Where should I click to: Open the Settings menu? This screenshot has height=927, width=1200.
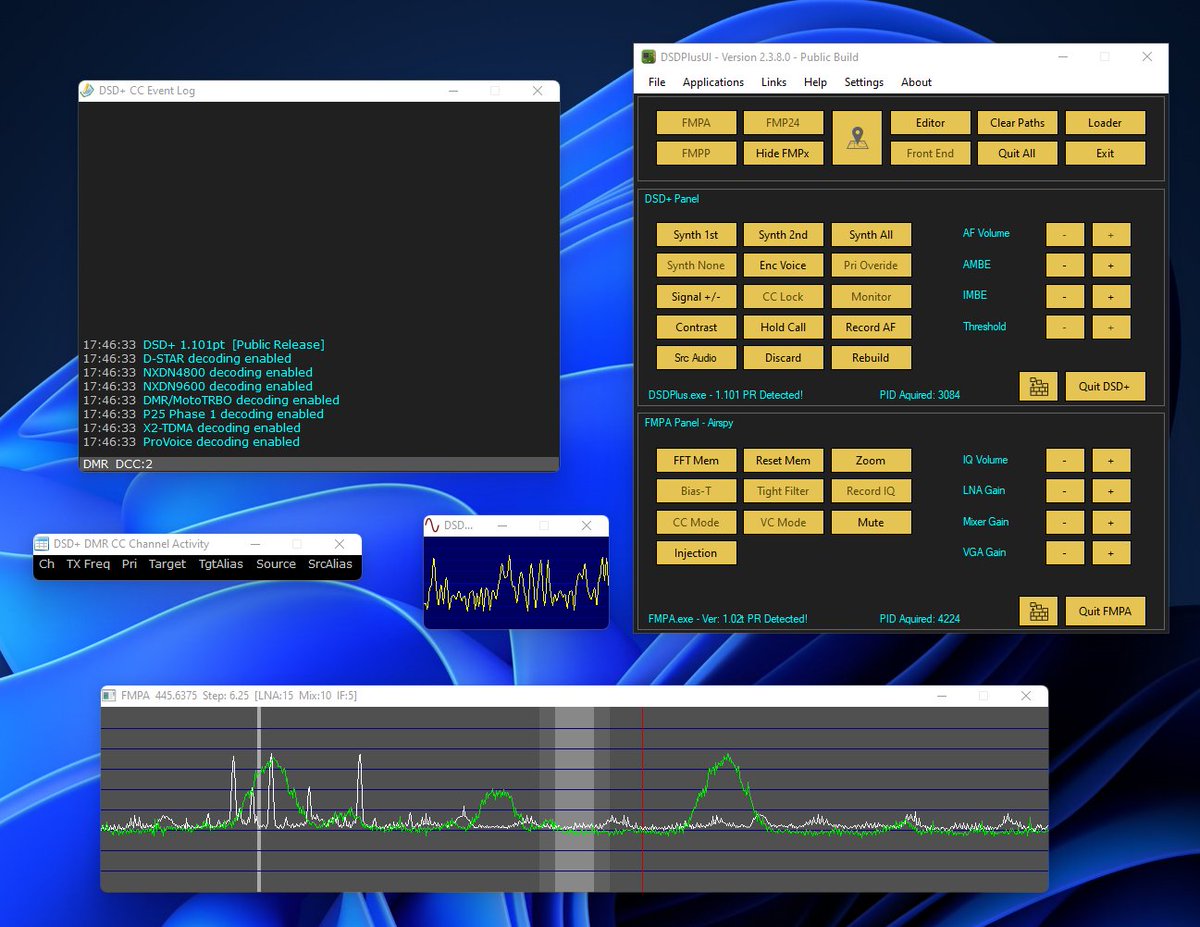click(864, 82)
